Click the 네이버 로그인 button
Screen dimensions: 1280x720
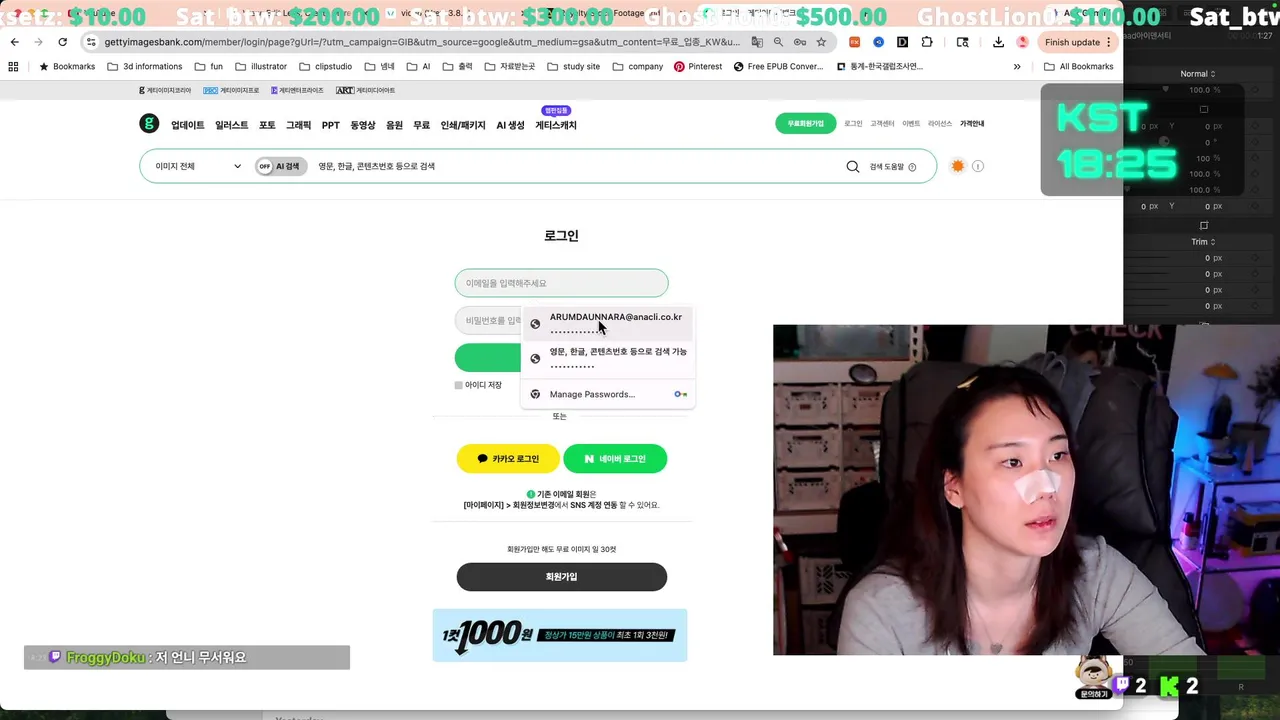pos(615,458)
